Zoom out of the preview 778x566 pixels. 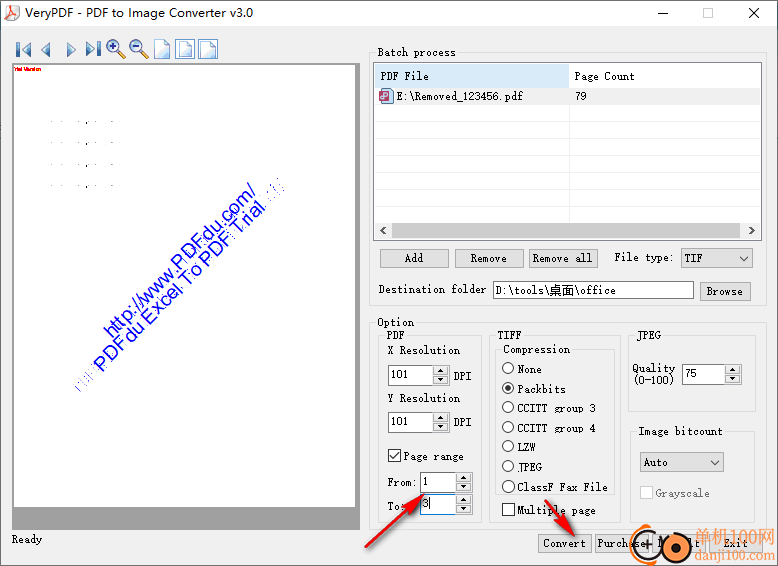point(138,49)
